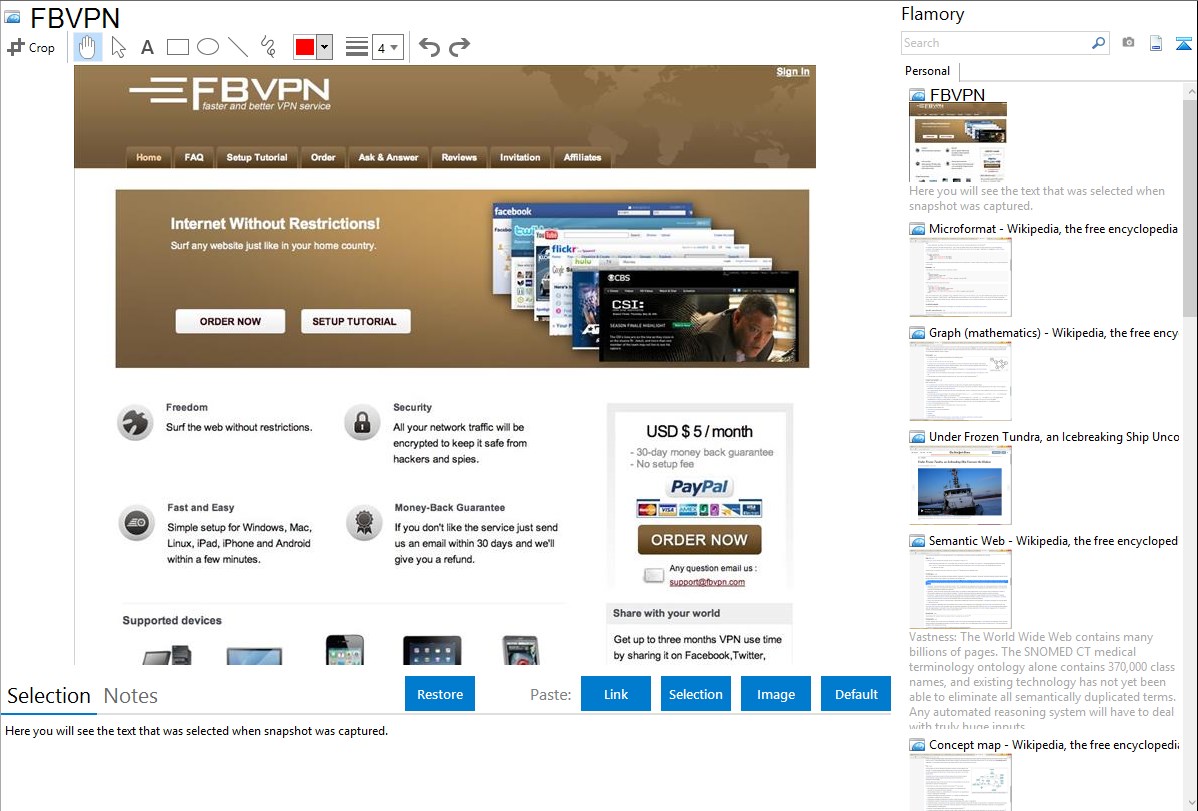Click the Fast and Easy icon
The height and width of the screenshot is (811, 1198).
(x=137, y=523)
